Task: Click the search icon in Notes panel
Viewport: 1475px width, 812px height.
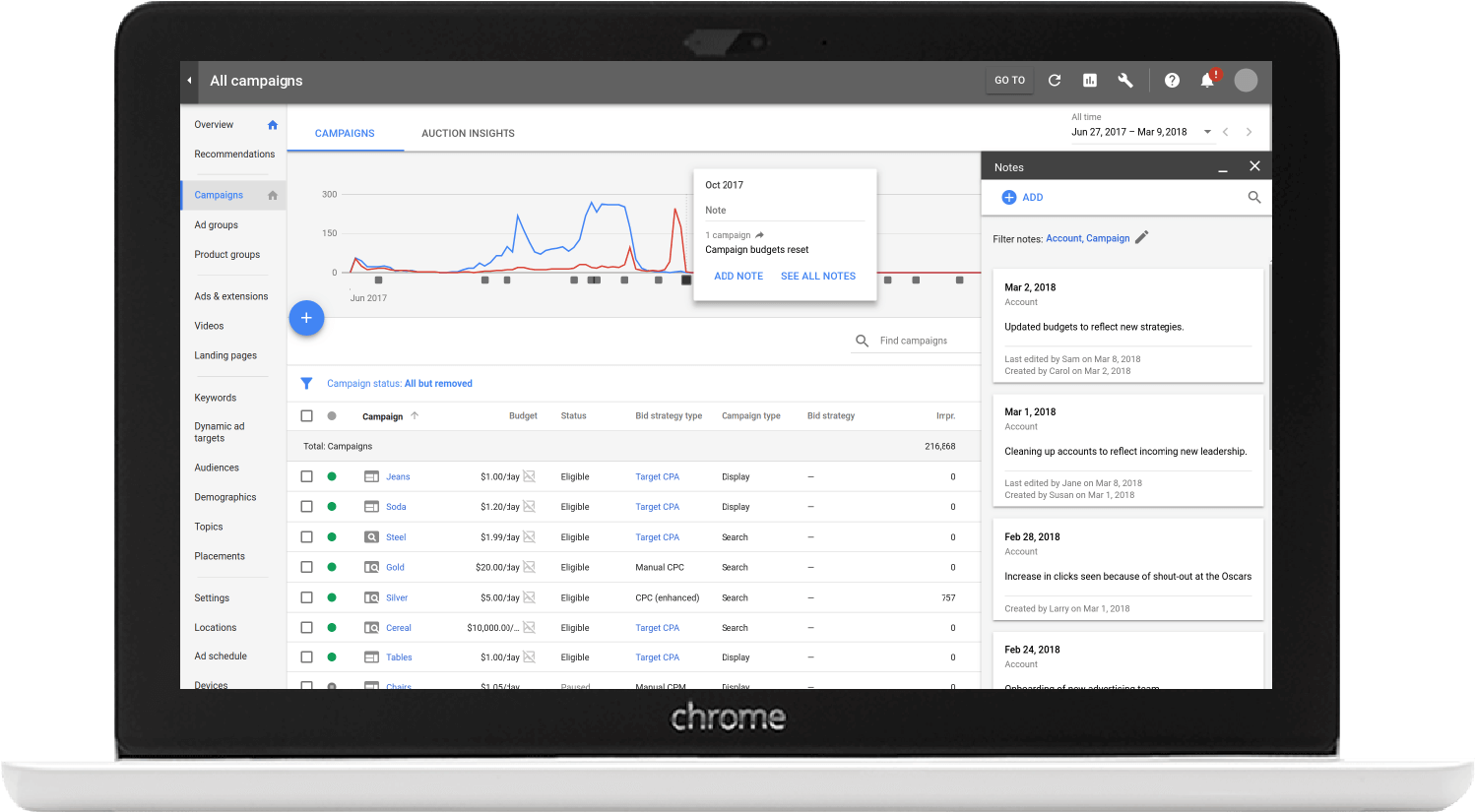Action: point(1253,198)
